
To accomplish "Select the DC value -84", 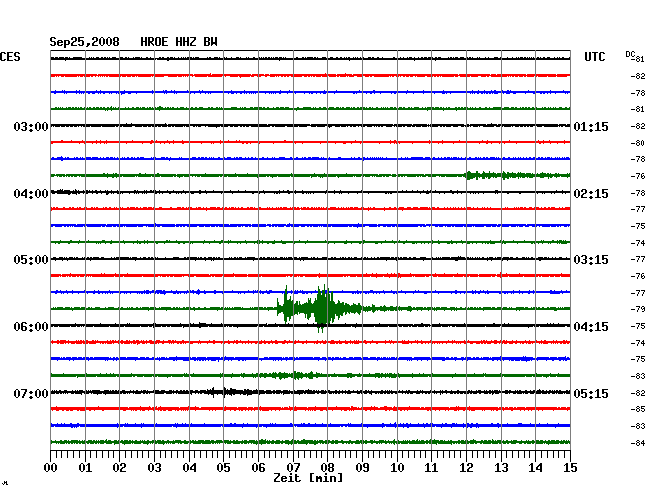I will (638, 443).
